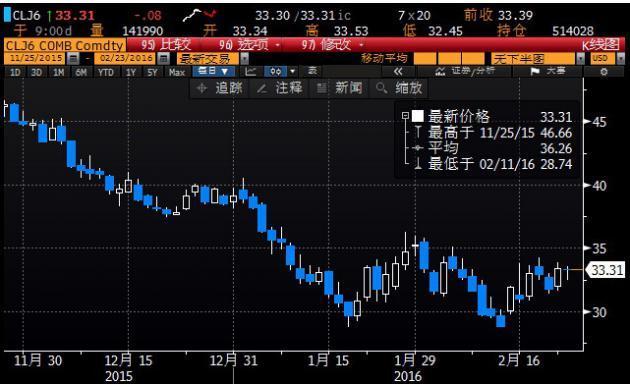Screen dimensions: 630x388
Task: Open securities/analysis chart icon
Action: (x=440, y=71)
